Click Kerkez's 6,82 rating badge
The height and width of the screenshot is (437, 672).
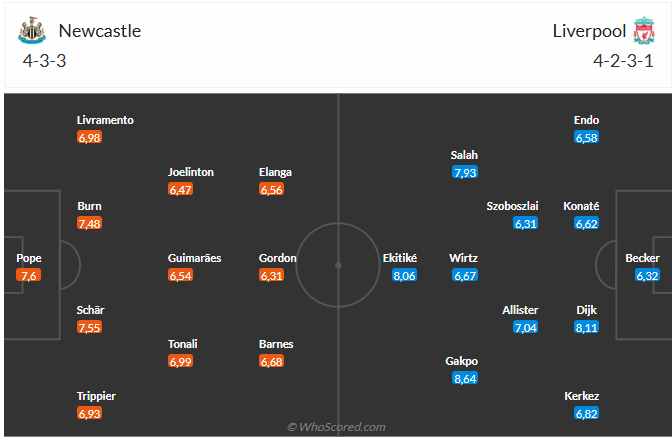[x=587, y=413]
